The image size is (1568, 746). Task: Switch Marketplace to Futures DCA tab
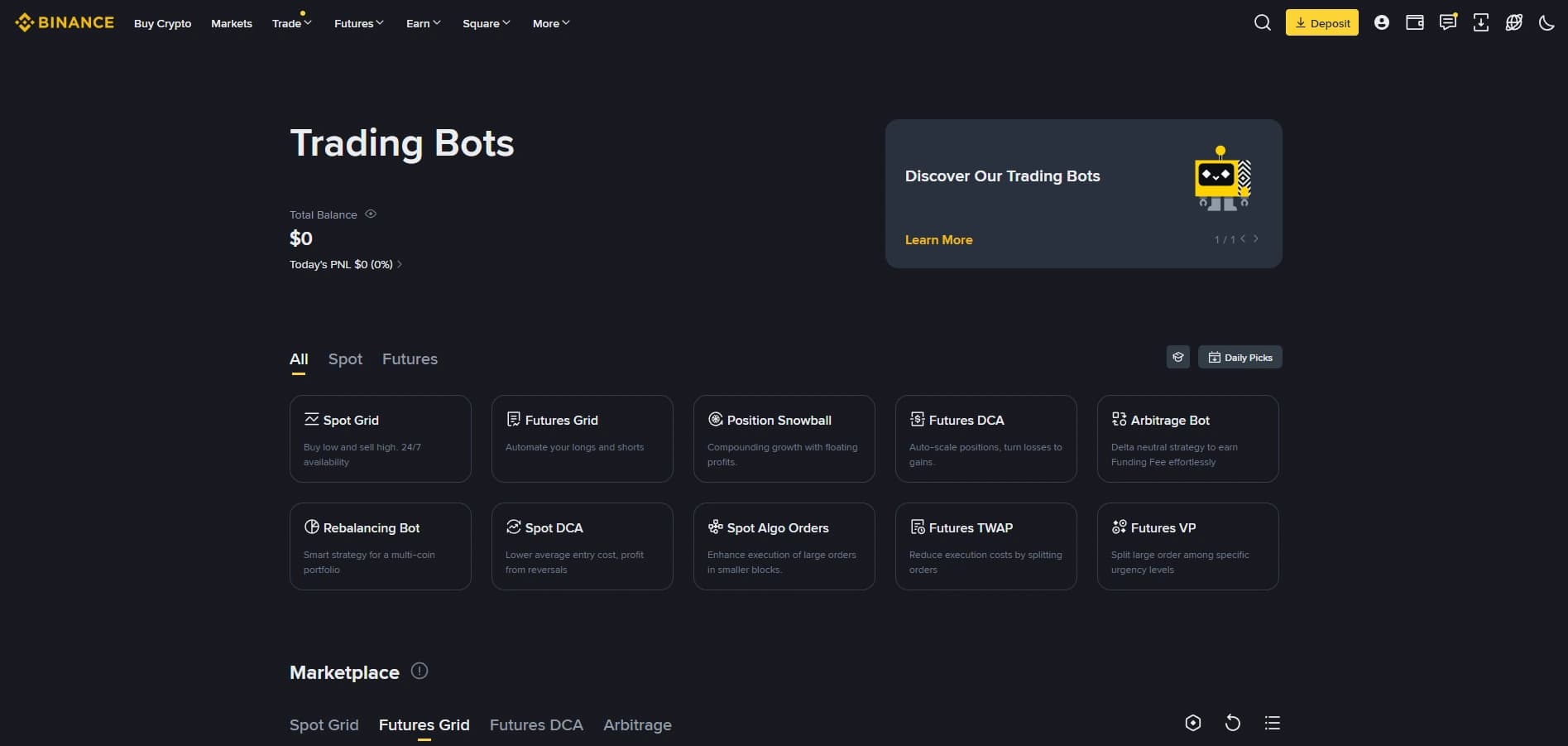pos(536,724)
